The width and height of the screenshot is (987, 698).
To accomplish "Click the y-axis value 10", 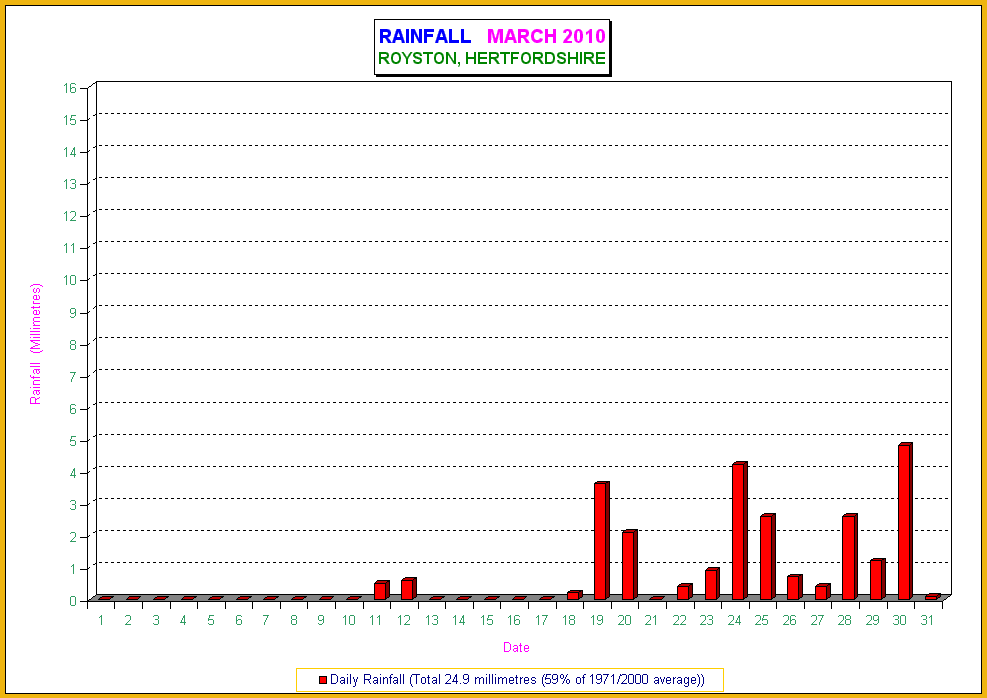I will click(x=70, y=280).
